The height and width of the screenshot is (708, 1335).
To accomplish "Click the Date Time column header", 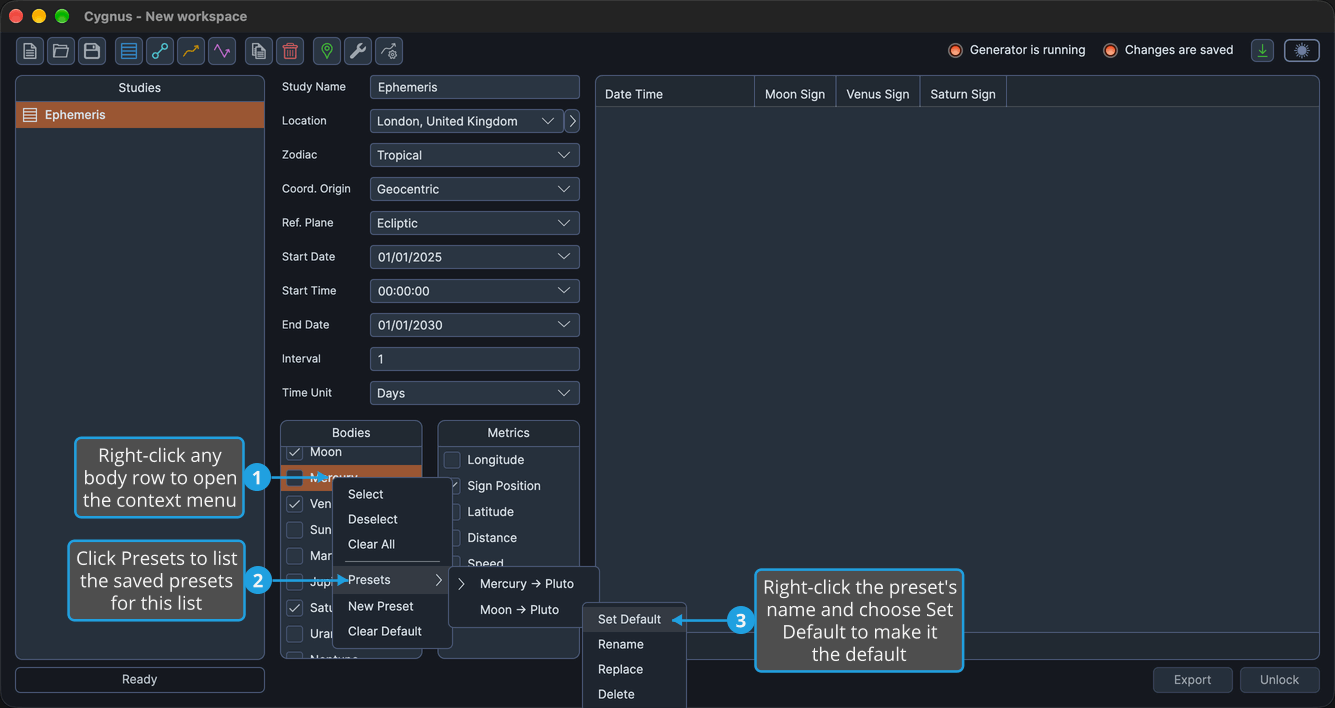I will tap(675, 94).
